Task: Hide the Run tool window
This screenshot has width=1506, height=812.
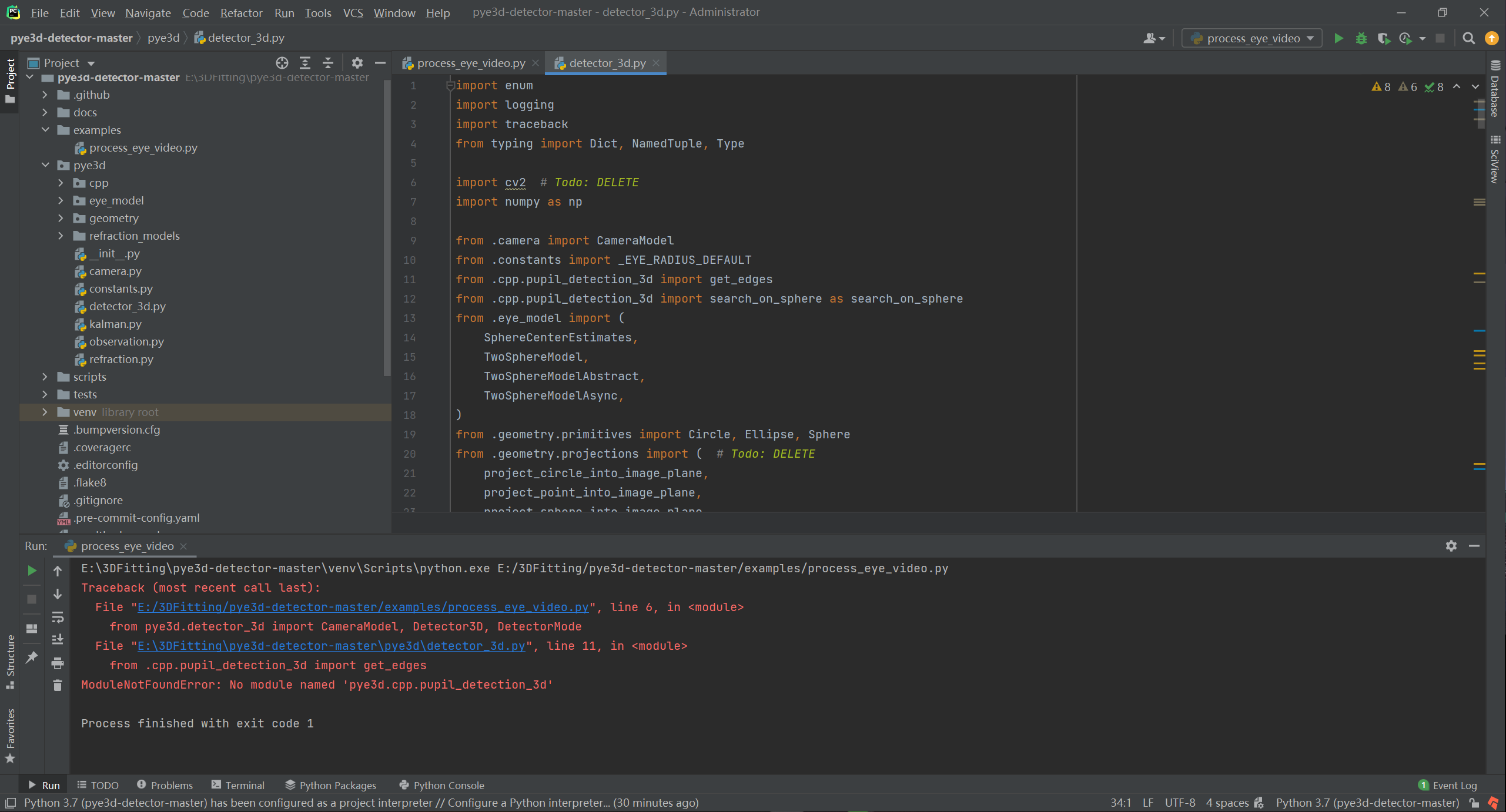Action: [x=1474, y=546]
